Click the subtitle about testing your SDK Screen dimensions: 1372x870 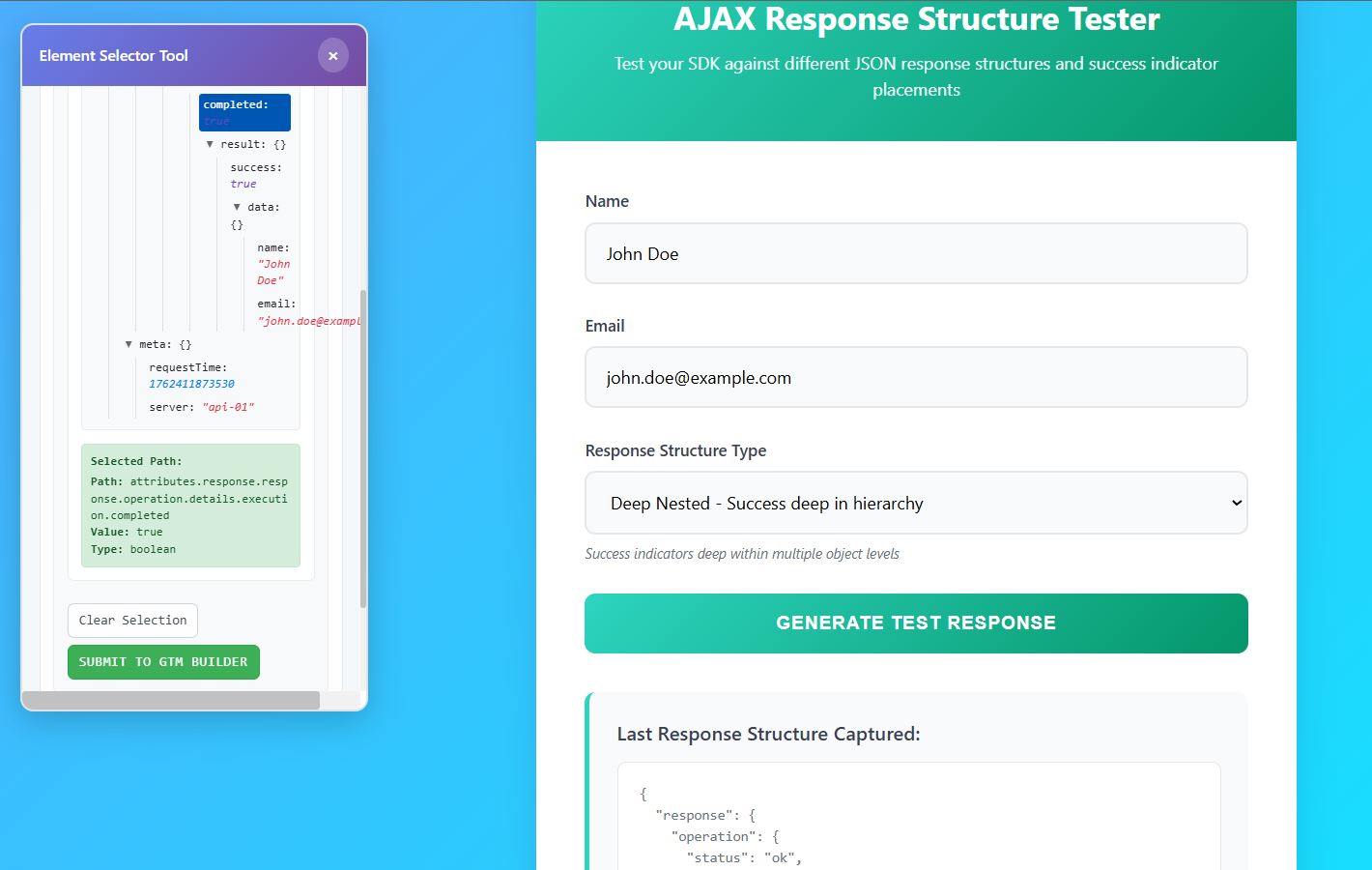pyautogui.click(x=916, y=76)
